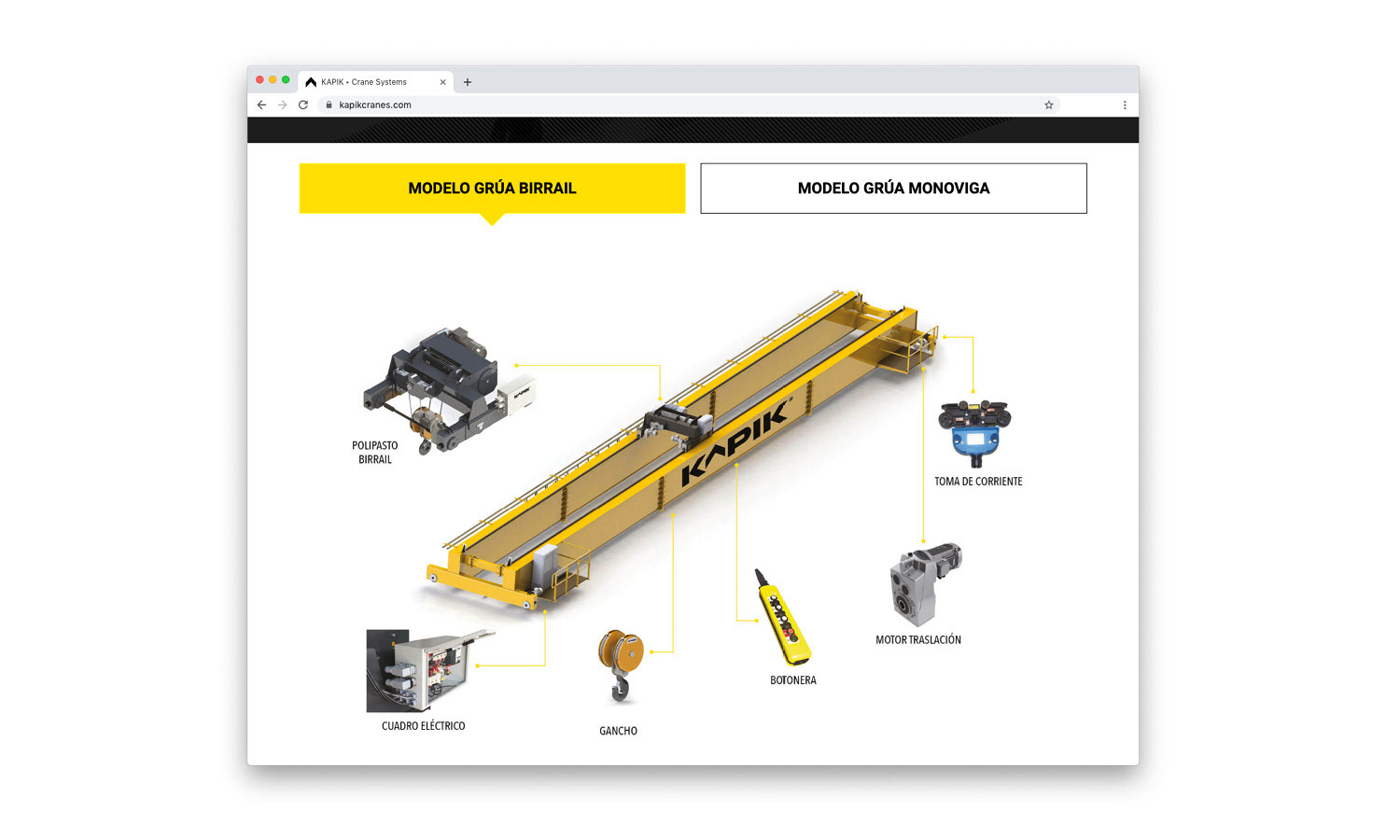The width and height of the screenshot is (1400, 840).
Task: Click the electrical cabinet image
Action: (x=429, y=670)
